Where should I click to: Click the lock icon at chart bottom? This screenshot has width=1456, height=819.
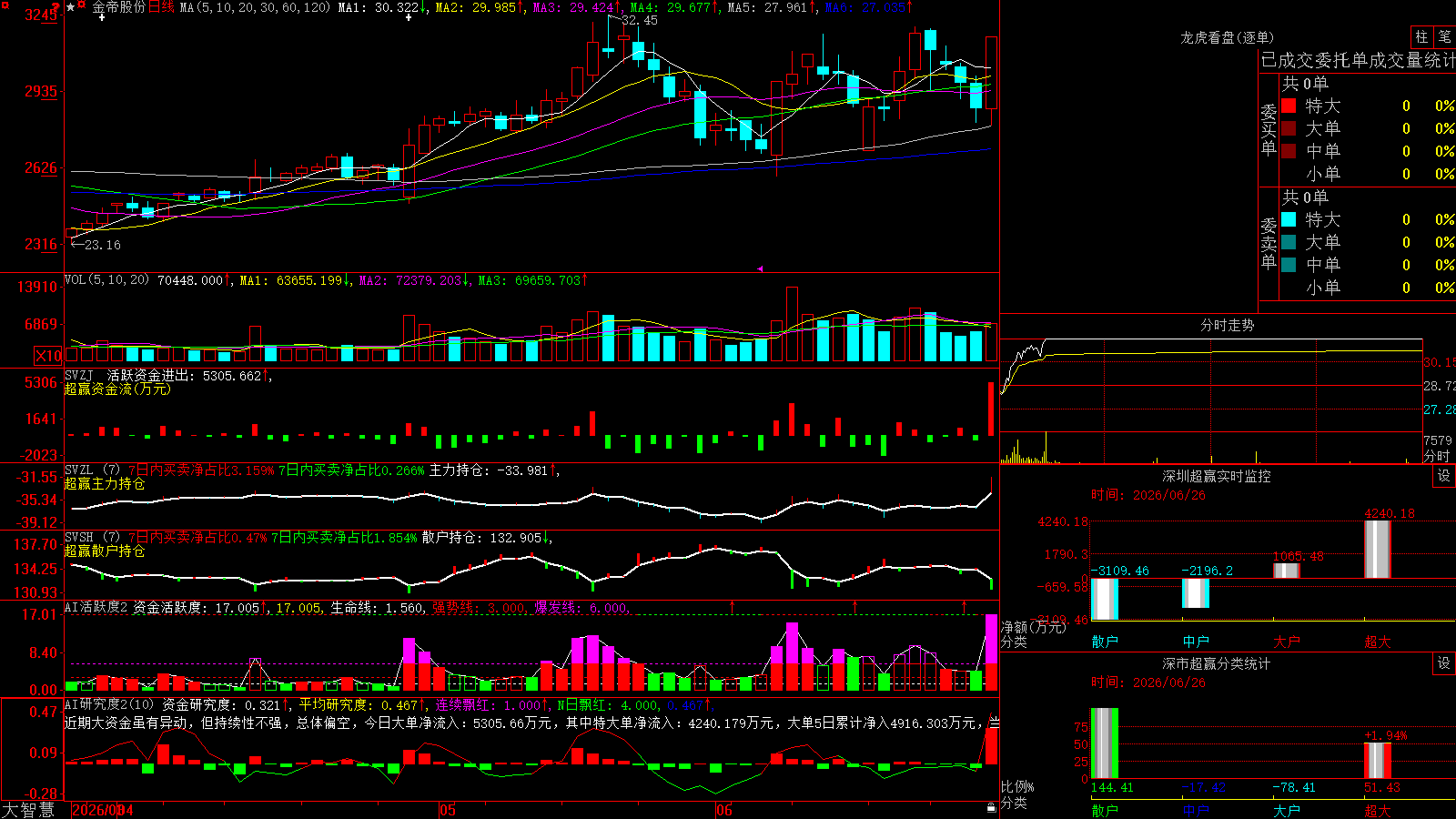coord(991,807)
